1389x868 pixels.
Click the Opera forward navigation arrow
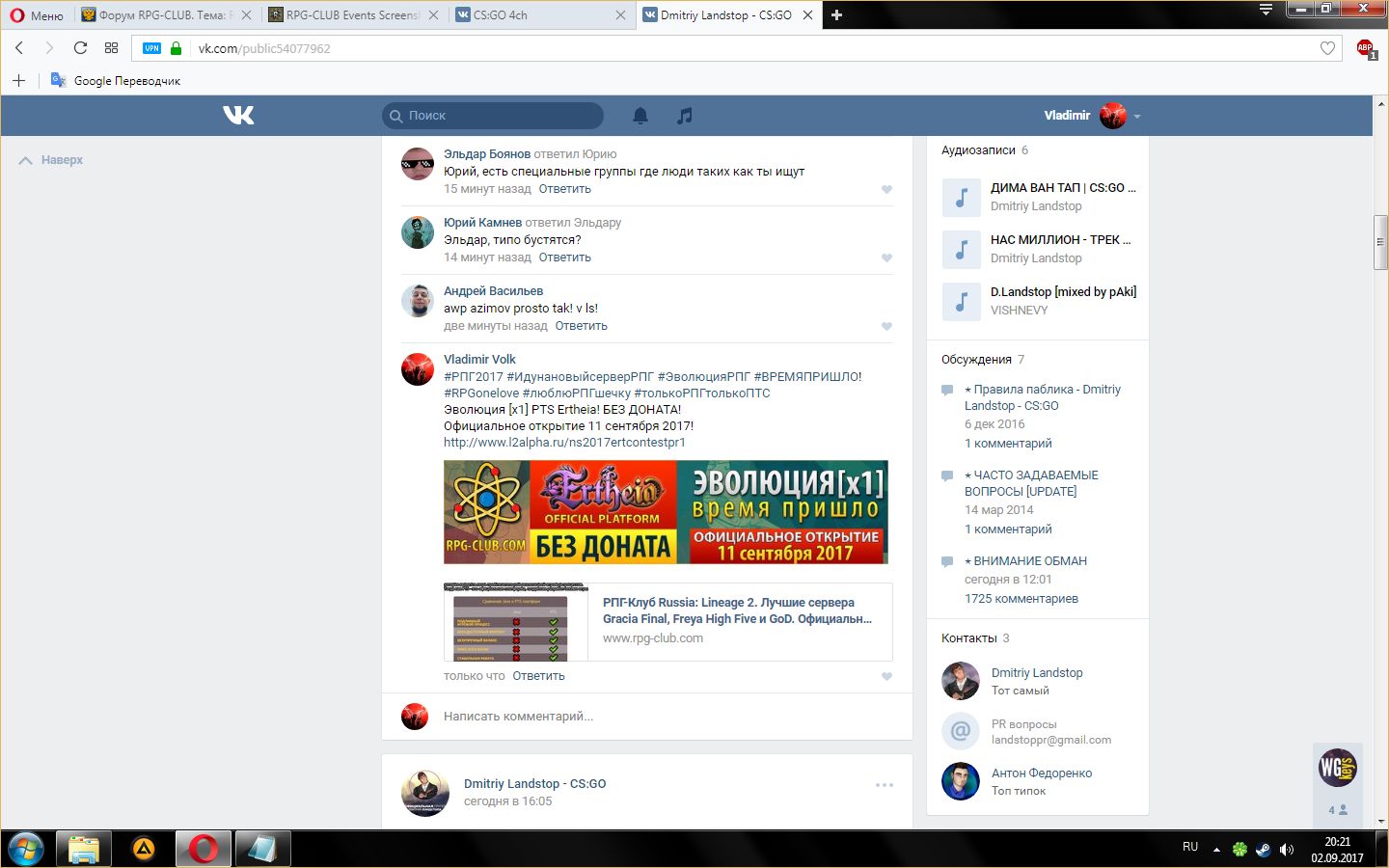click(49, 48)
